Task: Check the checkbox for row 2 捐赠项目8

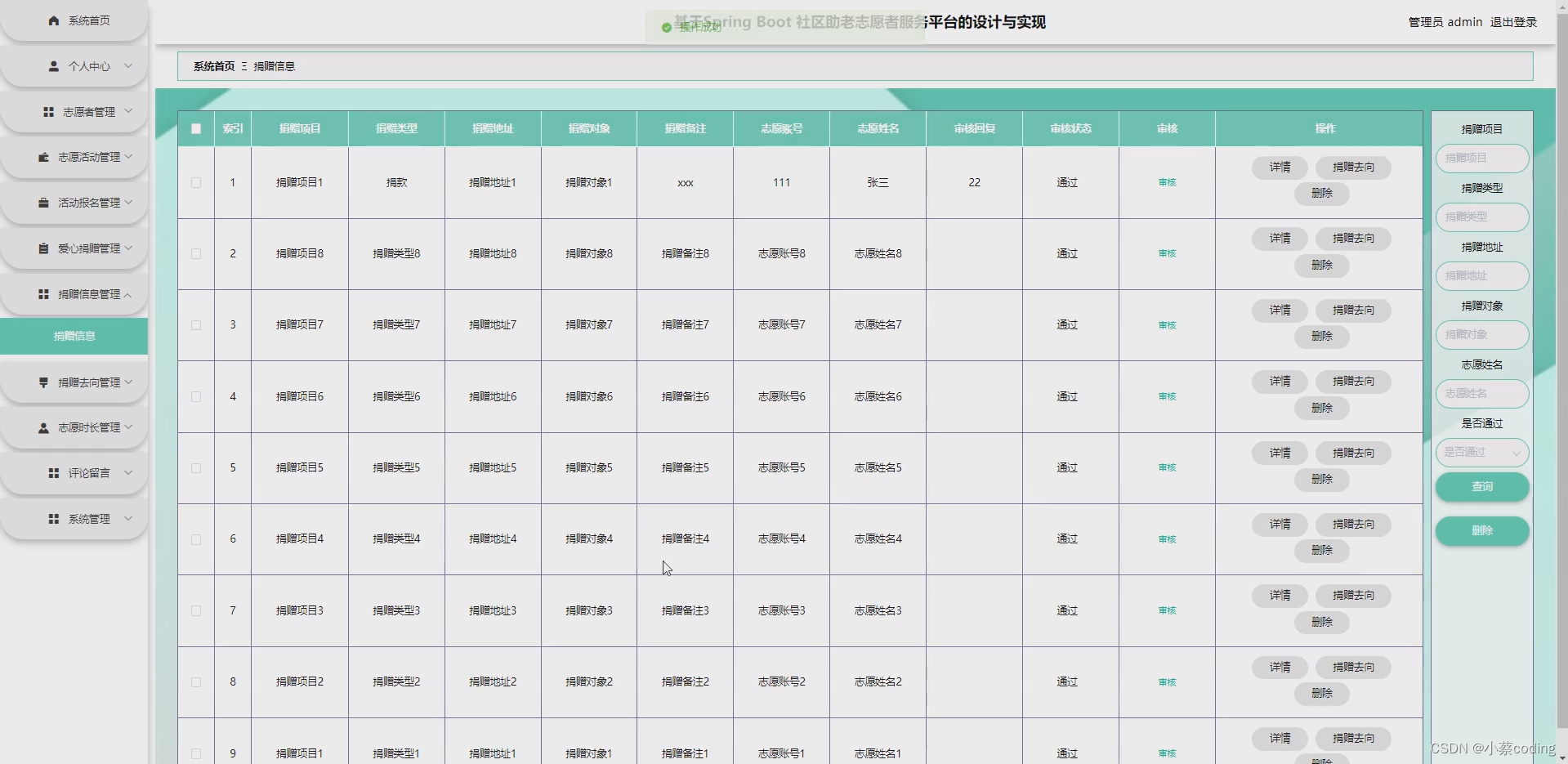Action: coord(196,253)
